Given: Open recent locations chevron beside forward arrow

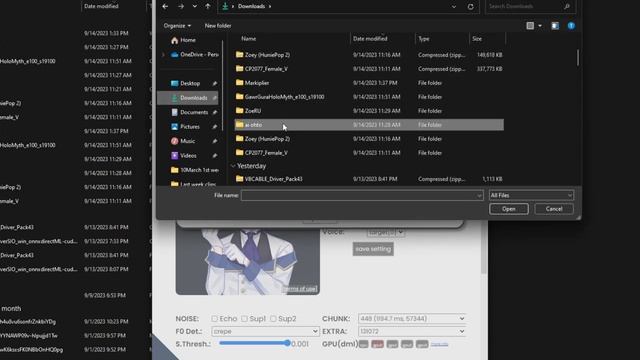Looking at the screenshot, I should click(x=195, y=7).
